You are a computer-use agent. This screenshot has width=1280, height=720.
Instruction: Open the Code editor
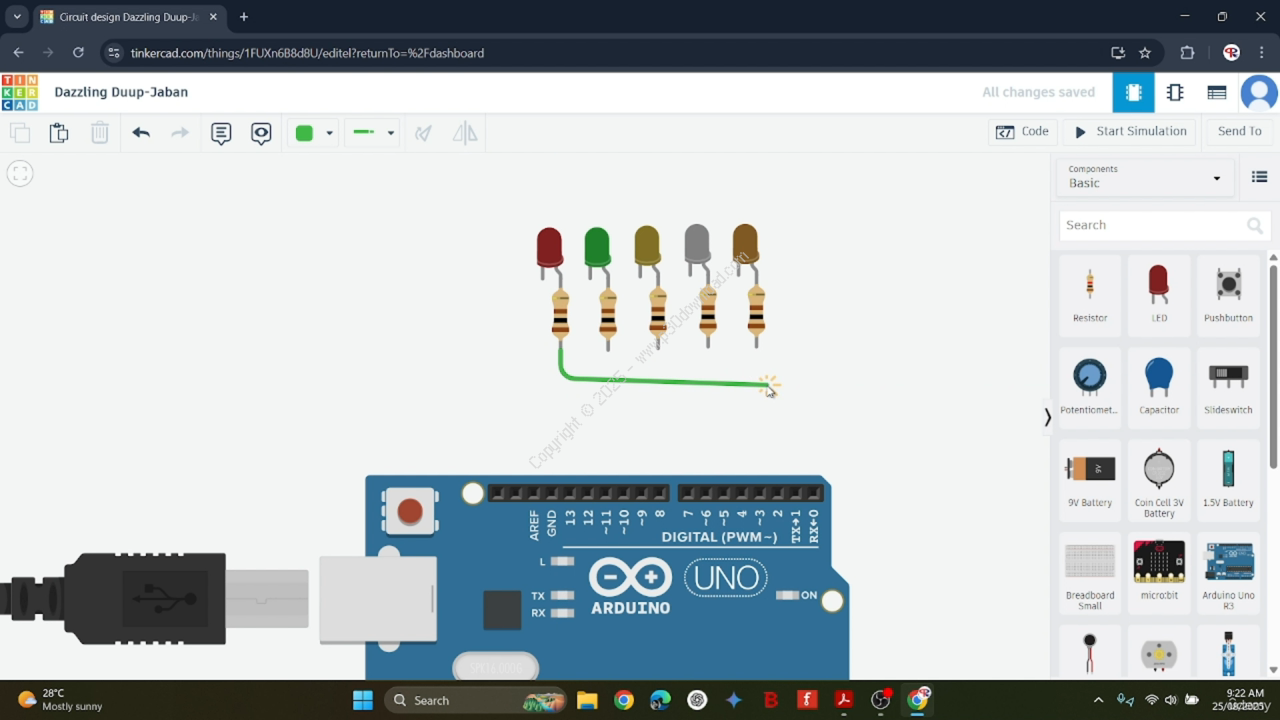[x=1022, y=131]
